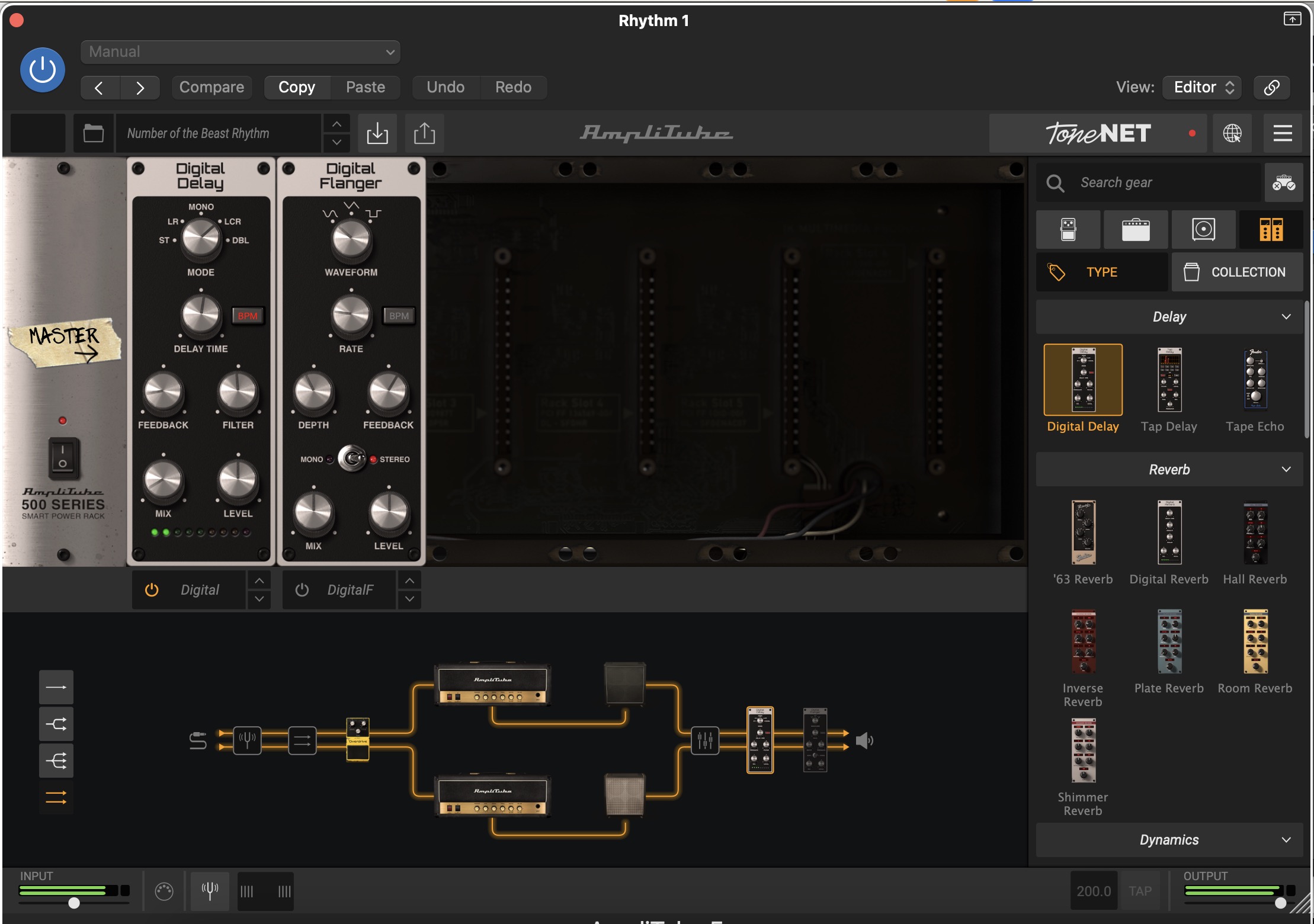Select the amplifier category icon
The width and height of the screenshot is (1314, 924).
pyautogui.click(x=1136, y=229)
